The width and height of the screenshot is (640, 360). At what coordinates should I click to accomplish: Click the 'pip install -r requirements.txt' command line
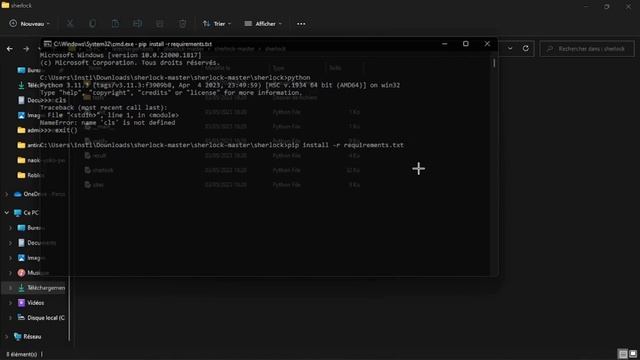click(x=346, y=145)
